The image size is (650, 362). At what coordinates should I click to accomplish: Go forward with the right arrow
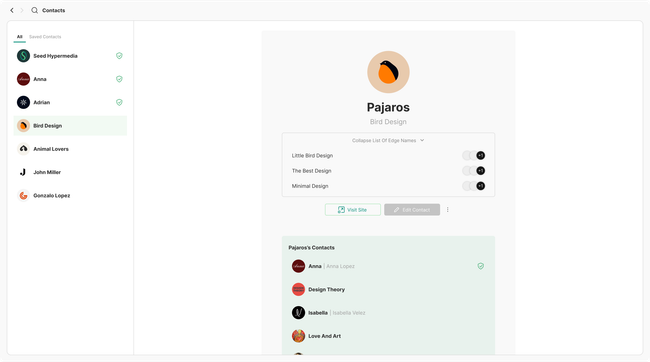pos(22,10)
